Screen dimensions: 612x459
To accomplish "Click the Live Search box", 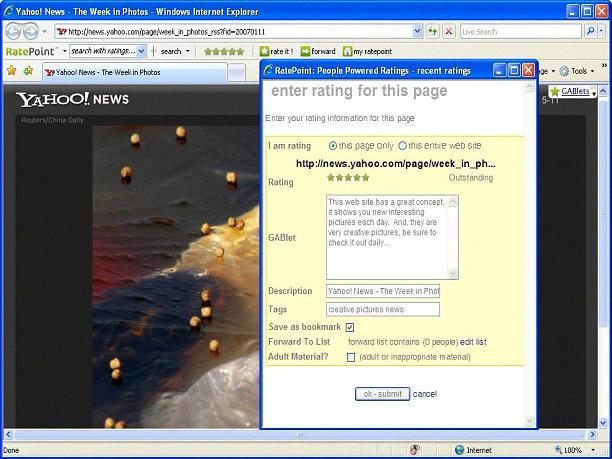I will coord(520,32).
